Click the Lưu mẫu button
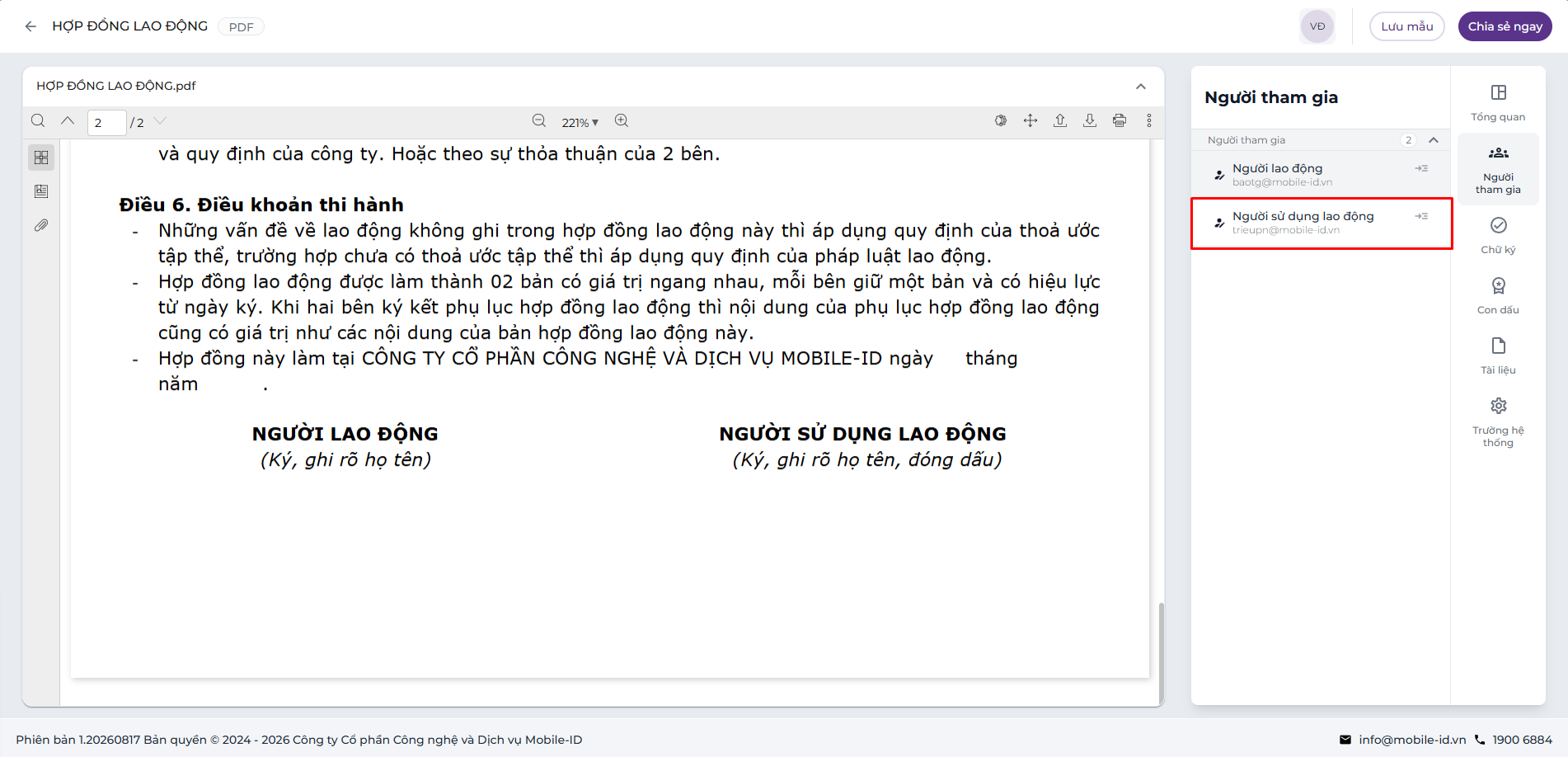 pos(1407,26)
